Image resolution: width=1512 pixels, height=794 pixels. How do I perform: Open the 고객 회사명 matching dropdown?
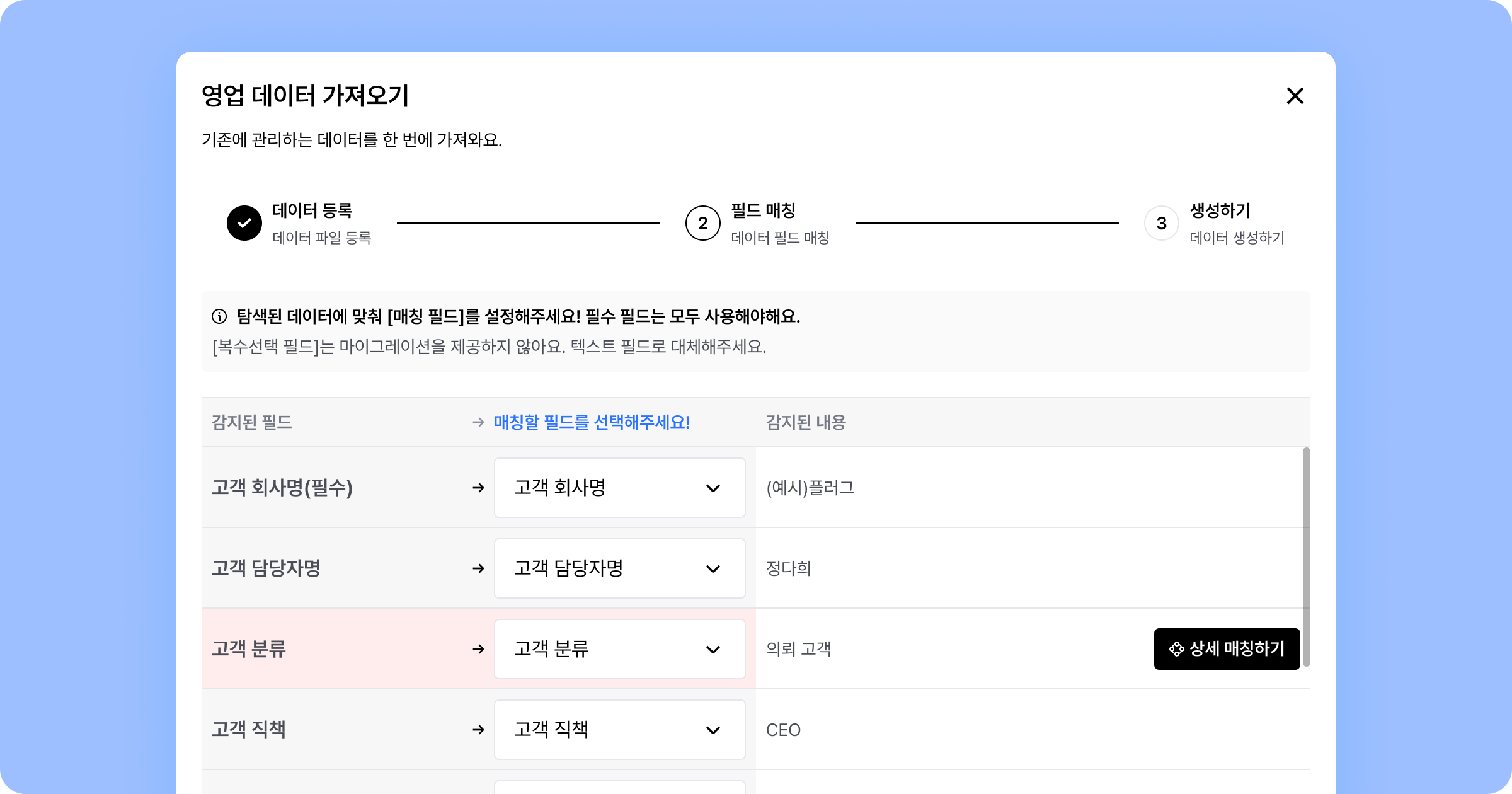point(619,488)
